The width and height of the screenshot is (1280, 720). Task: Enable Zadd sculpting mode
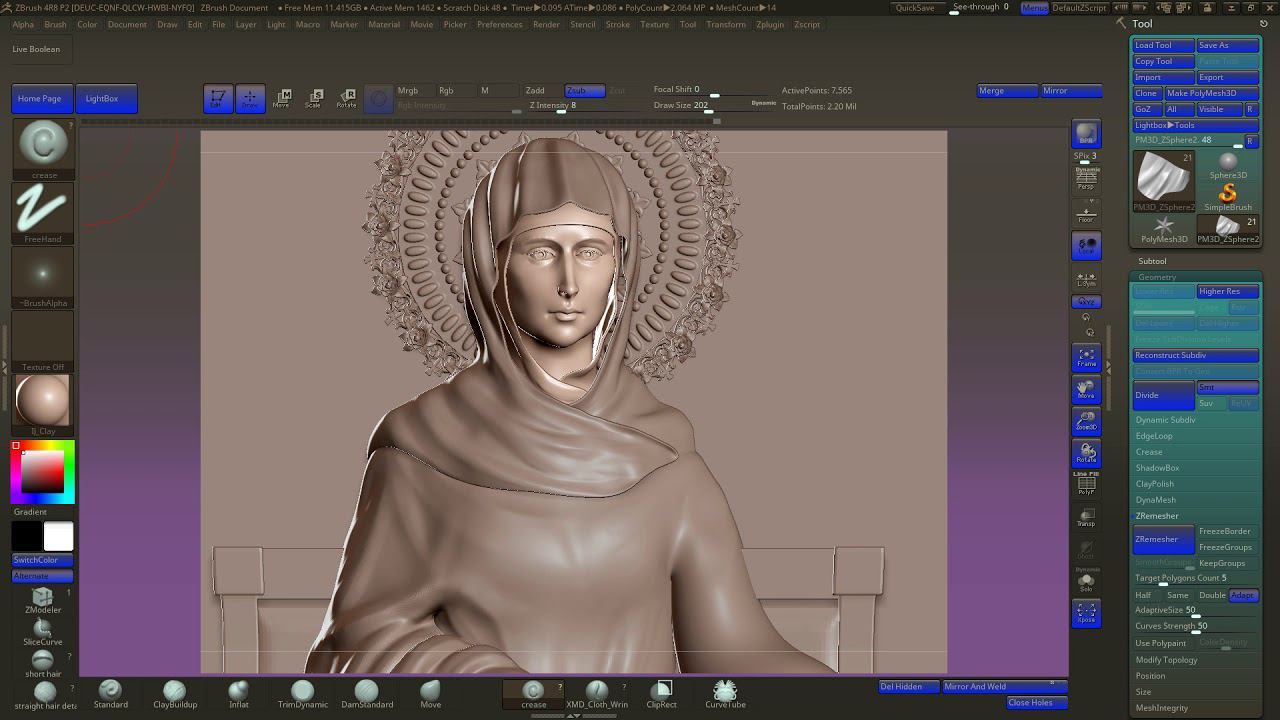click(536, 91)
